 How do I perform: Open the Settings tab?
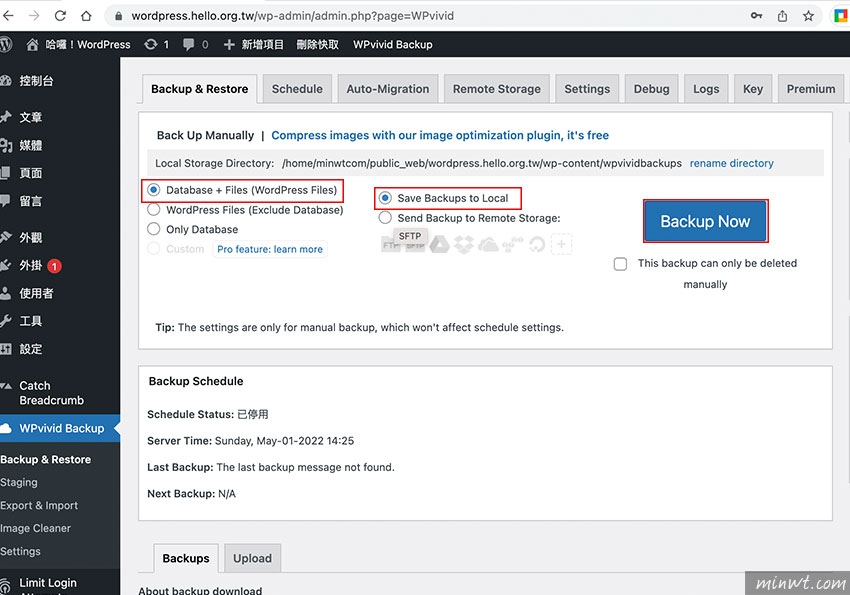(x=587, y=89)
